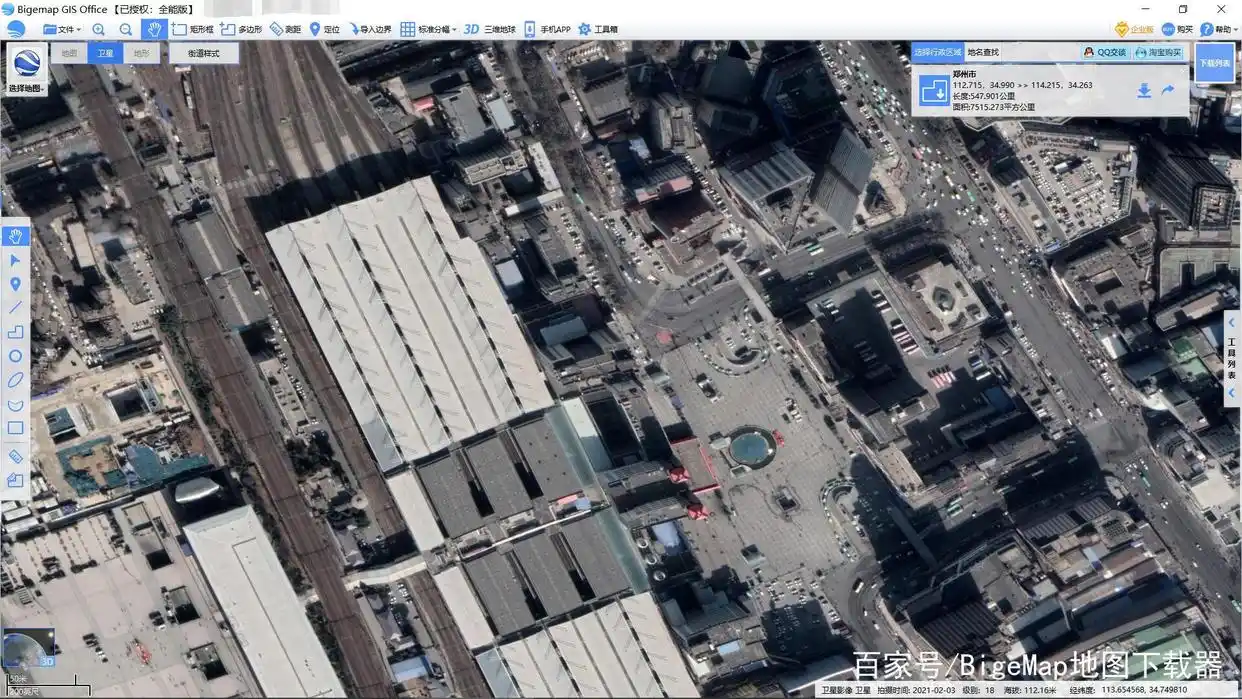Switch map view to 地形 terrain mode
Viewport: 1242px width, 699px height.
click(142, 53)
